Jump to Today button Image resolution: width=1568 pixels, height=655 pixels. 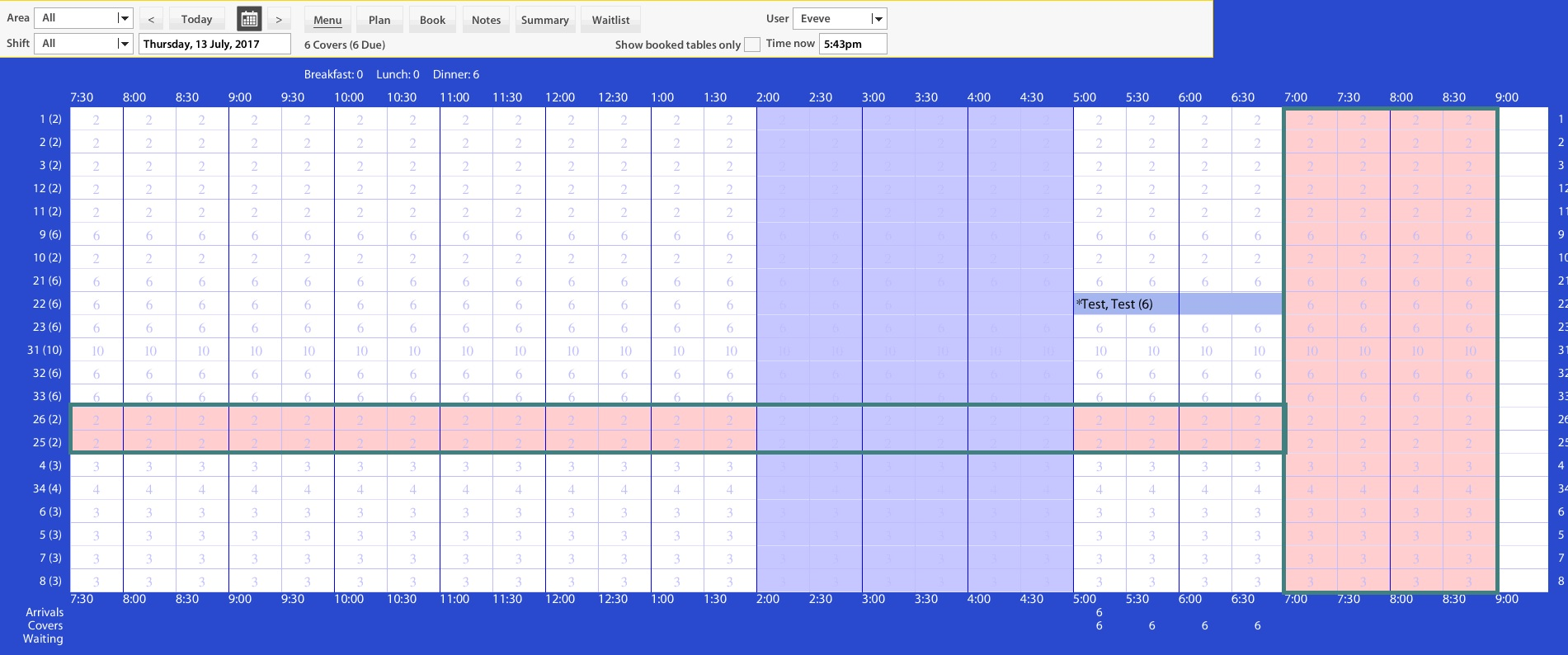click(x=196, y=19)
